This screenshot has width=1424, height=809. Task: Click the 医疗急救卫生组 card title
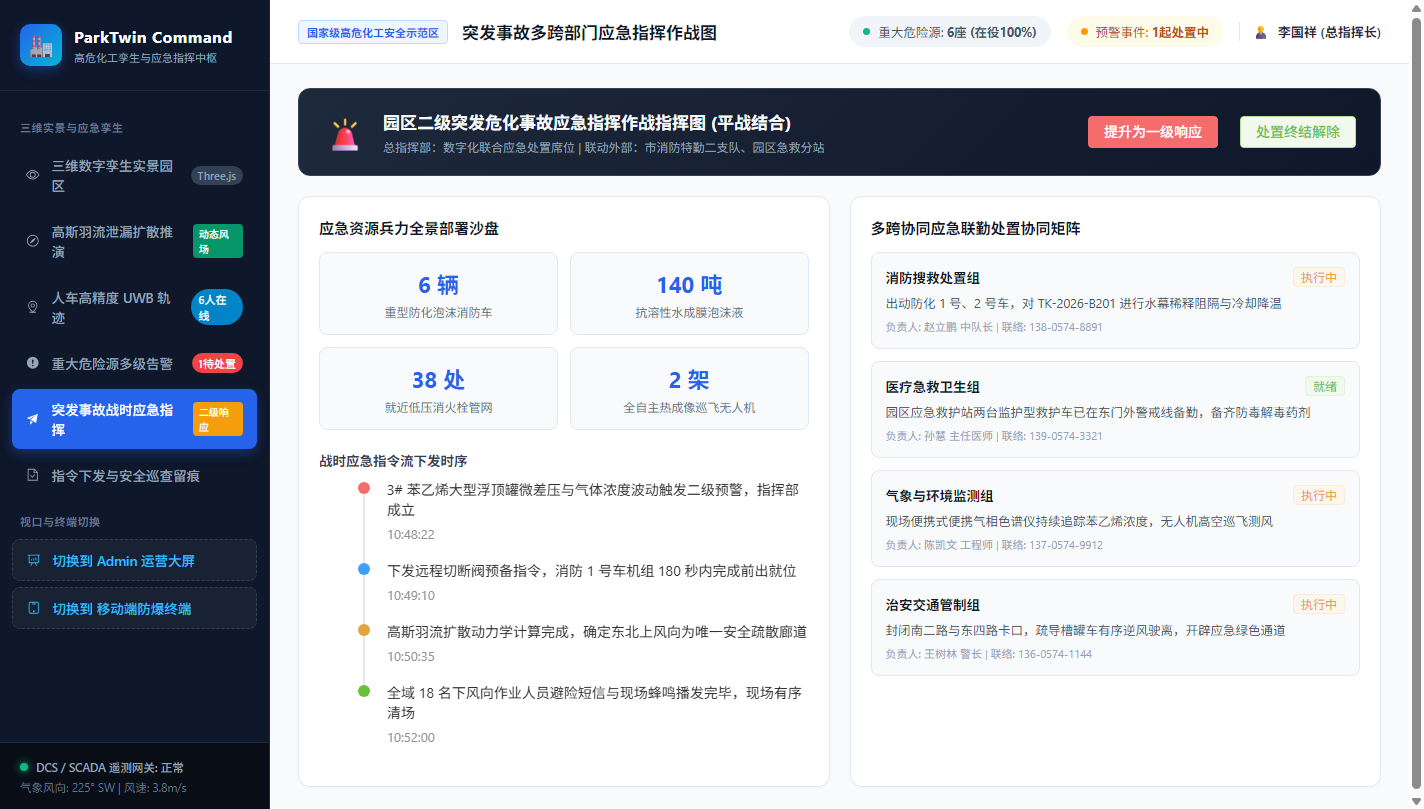pos(932,387)
